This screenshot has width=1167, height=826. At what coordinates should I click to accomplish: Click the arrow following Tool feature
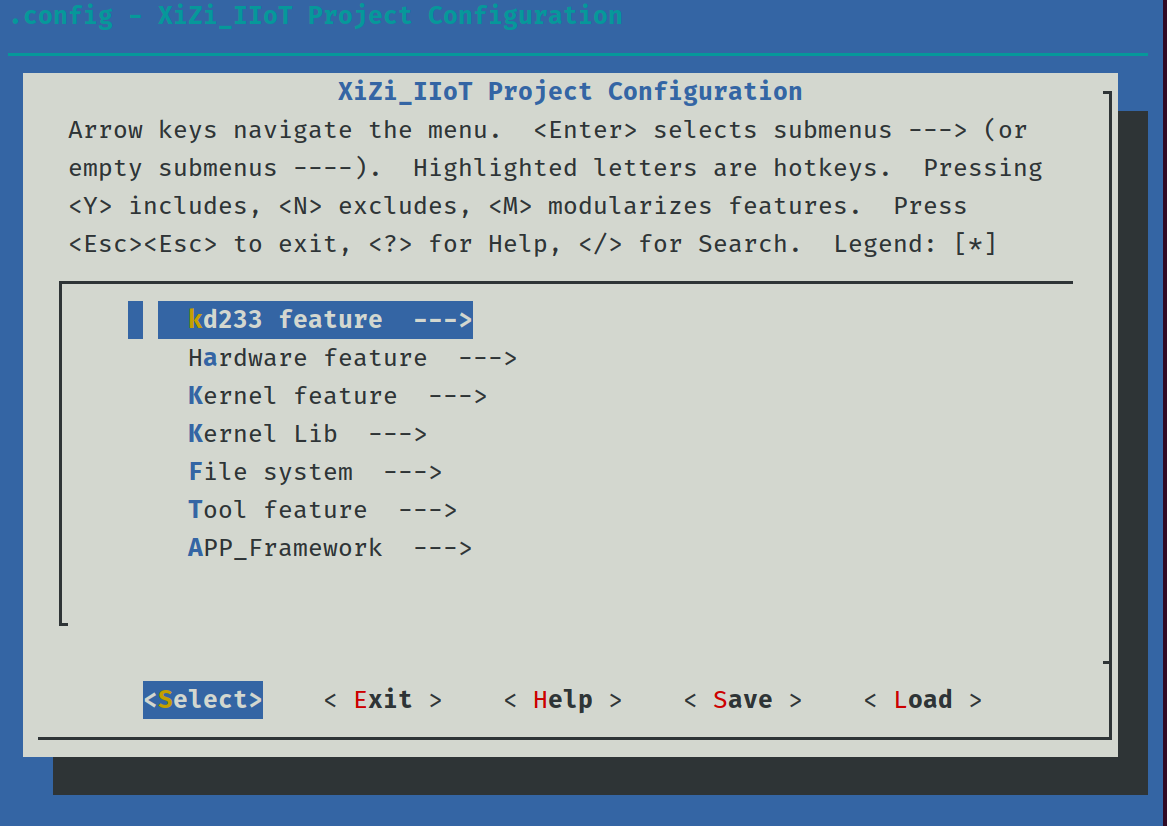coord(427,510)
